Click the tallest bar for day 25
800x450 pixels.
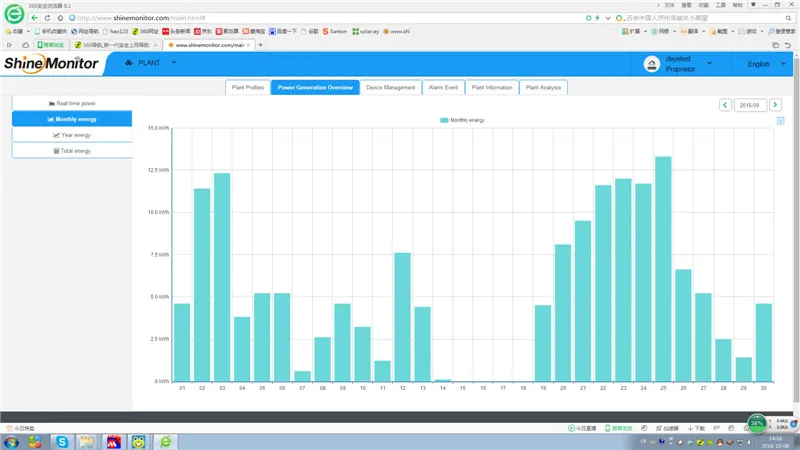[663, 269]
